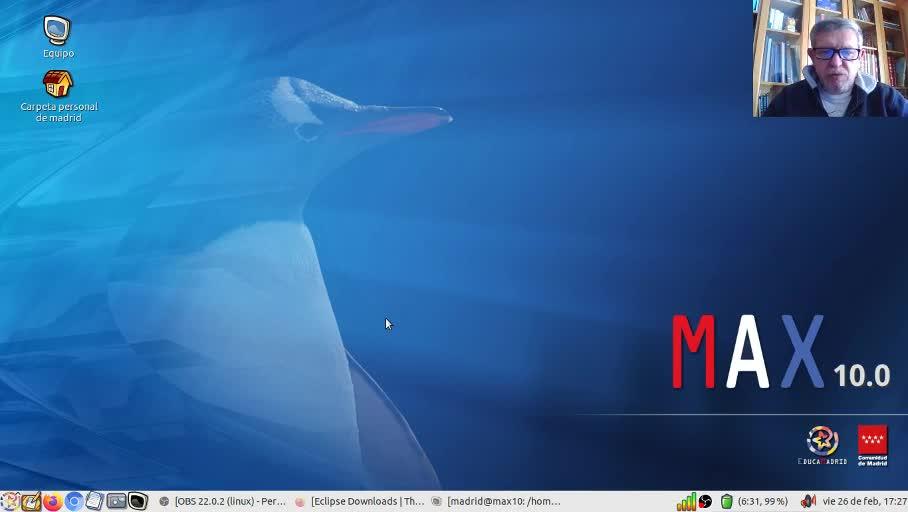Click the battery time text (6:31, 99 %)
Screen dimensions: 908x512
click(x=763, y=502)
